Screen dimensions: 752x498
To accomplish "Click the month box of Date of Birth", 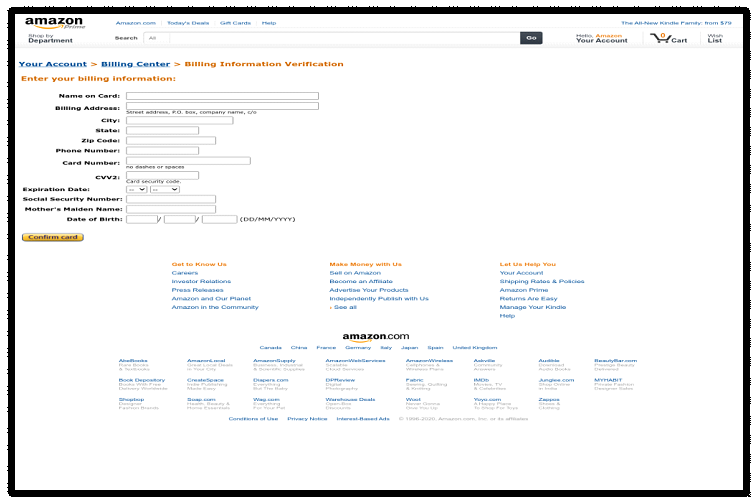I will click(x=180, y=219).
